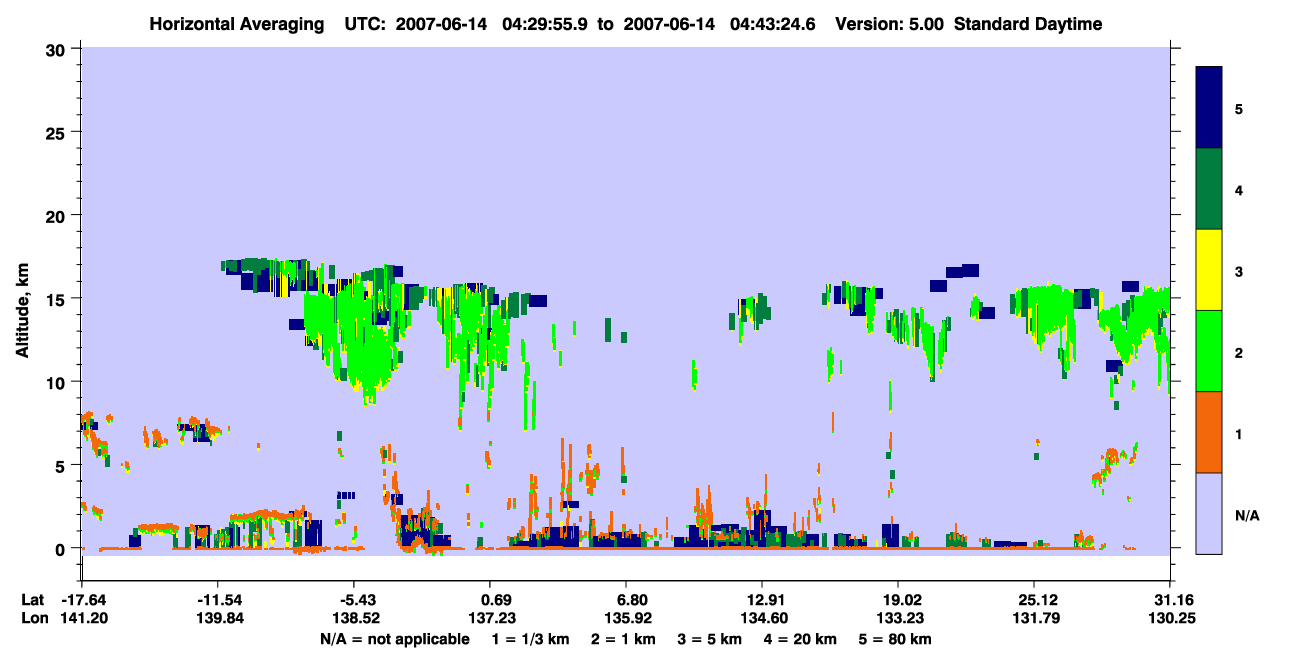Viewport: 1300px width, 667px height.
Task: Click the longitude value '139.84'
Action: 222,618
